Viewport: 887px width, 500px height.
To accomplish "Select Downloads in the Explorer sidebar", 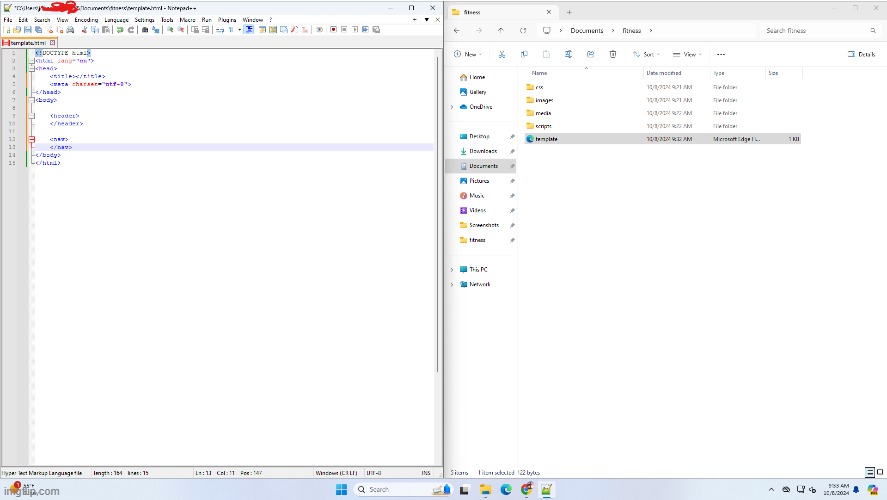I will tap(482, 151).
